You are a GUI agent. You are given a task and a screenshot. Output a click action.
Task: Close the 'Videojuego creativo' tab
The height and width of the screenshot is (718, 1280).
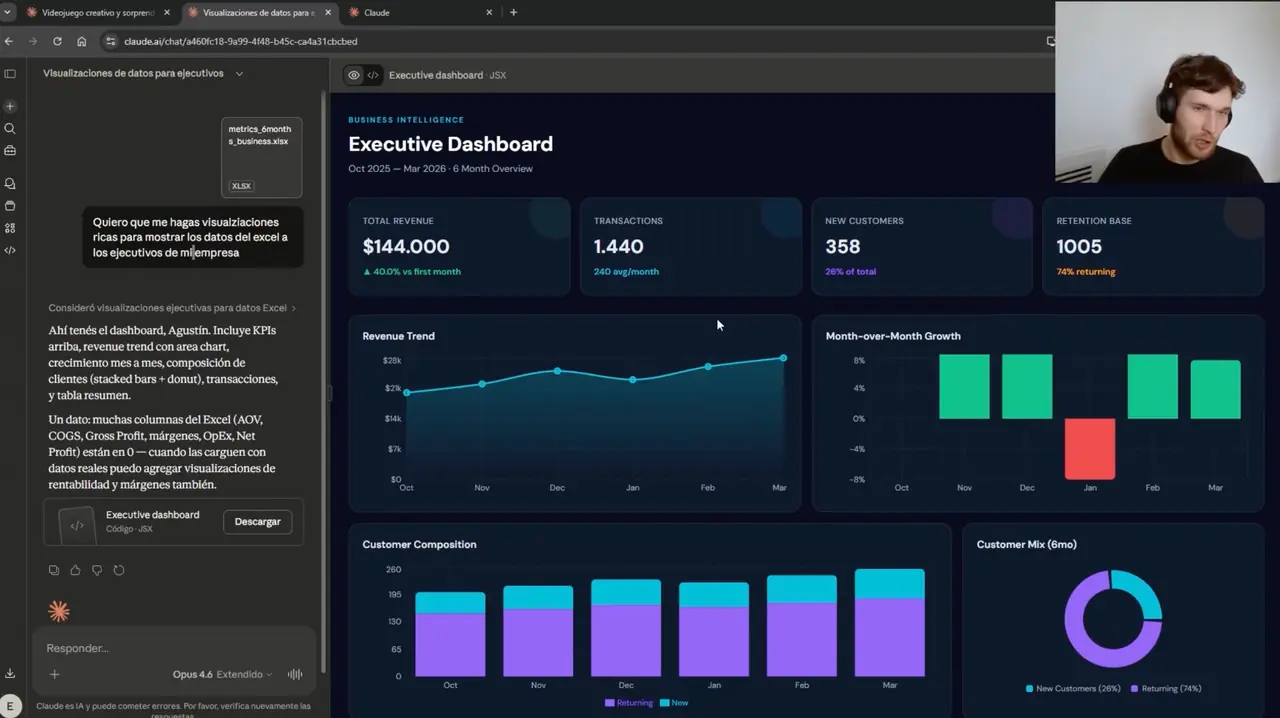(x=167, y=12)
